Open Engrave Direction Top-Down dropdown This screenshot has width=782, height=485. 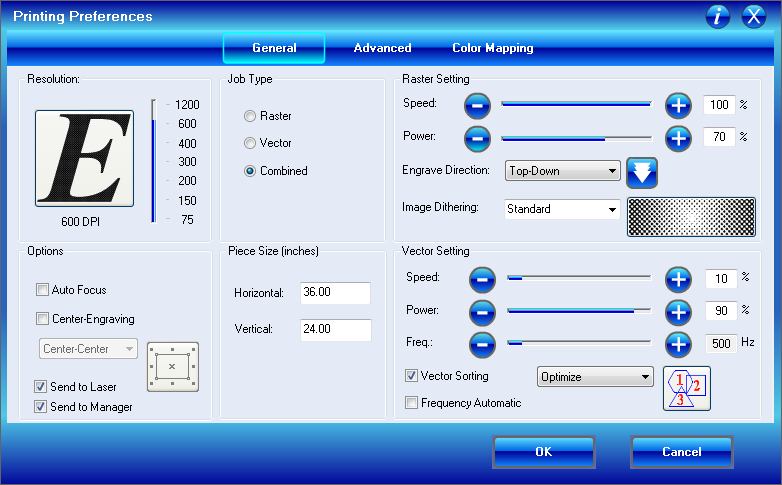(563, 171)
